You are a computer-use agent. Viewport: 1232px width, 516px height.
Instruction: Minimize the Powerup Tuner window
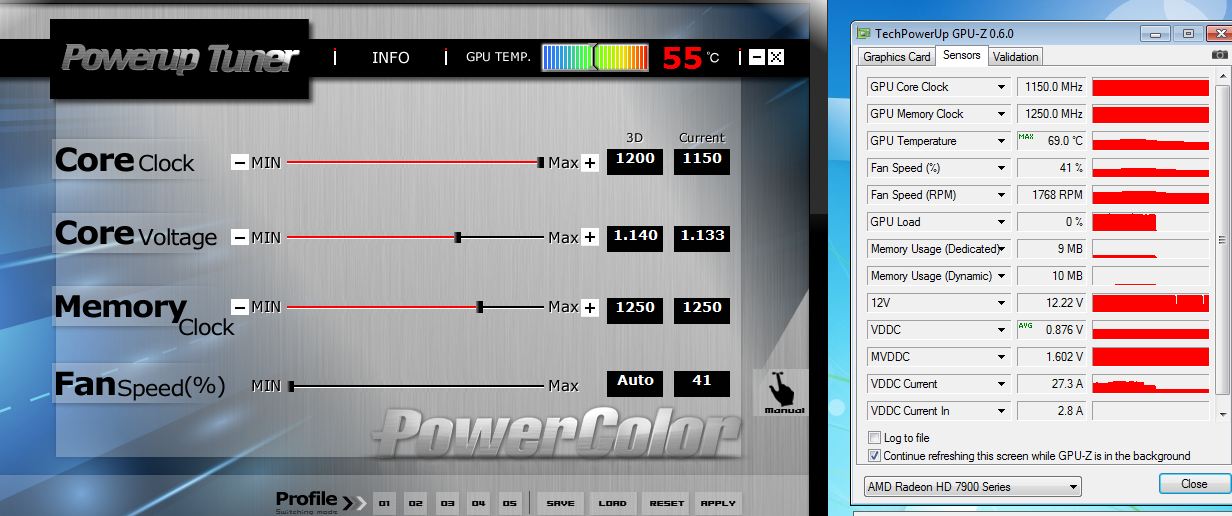click(757, 57)
